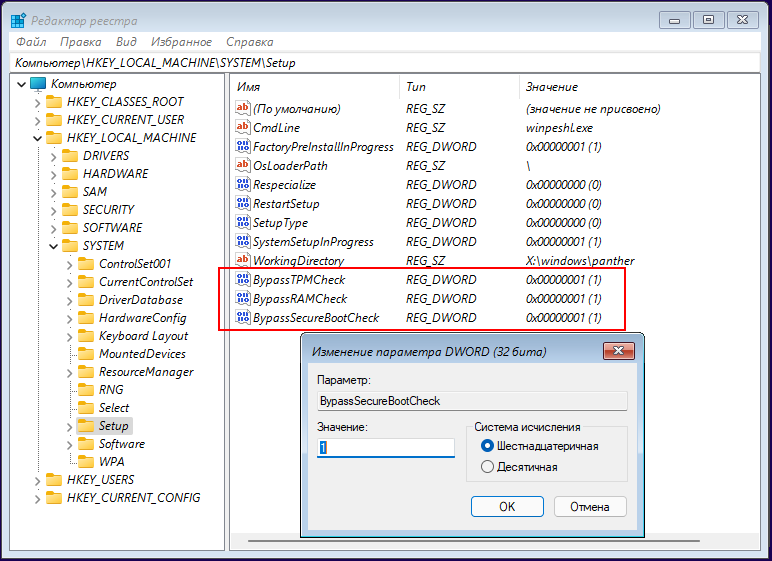
Task: Click the Значение input field
Action: 386,447
